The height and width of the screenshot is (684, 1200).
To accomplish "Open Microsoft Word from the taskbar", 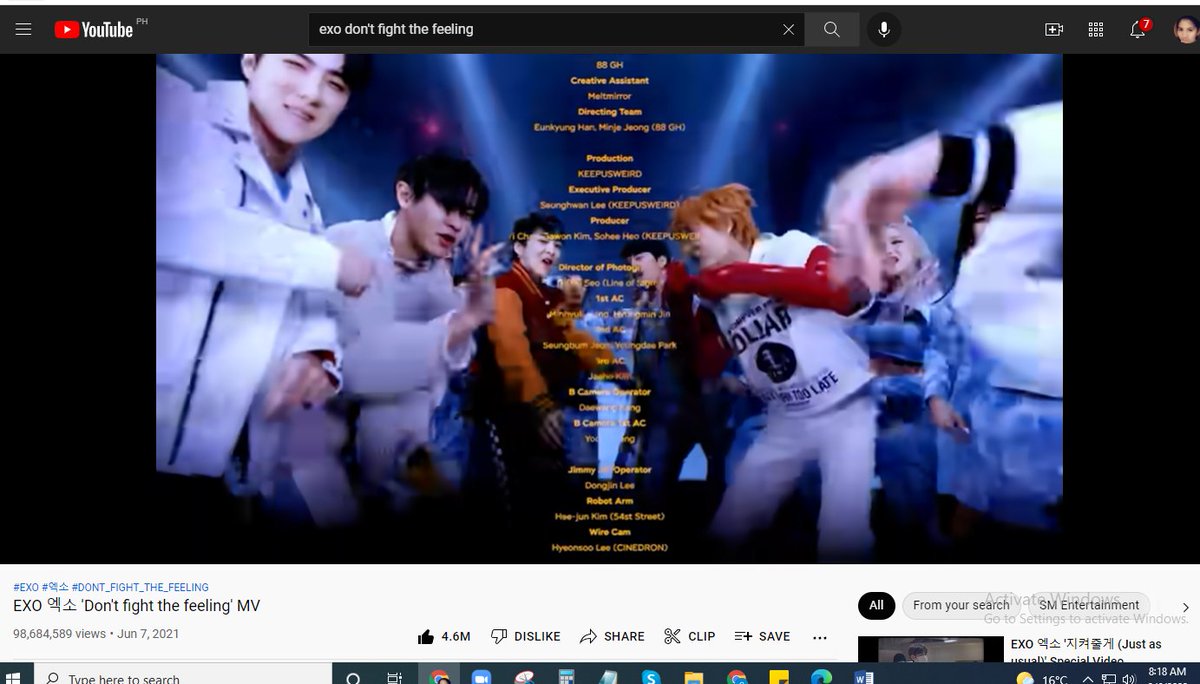I will tap(864, 678).
